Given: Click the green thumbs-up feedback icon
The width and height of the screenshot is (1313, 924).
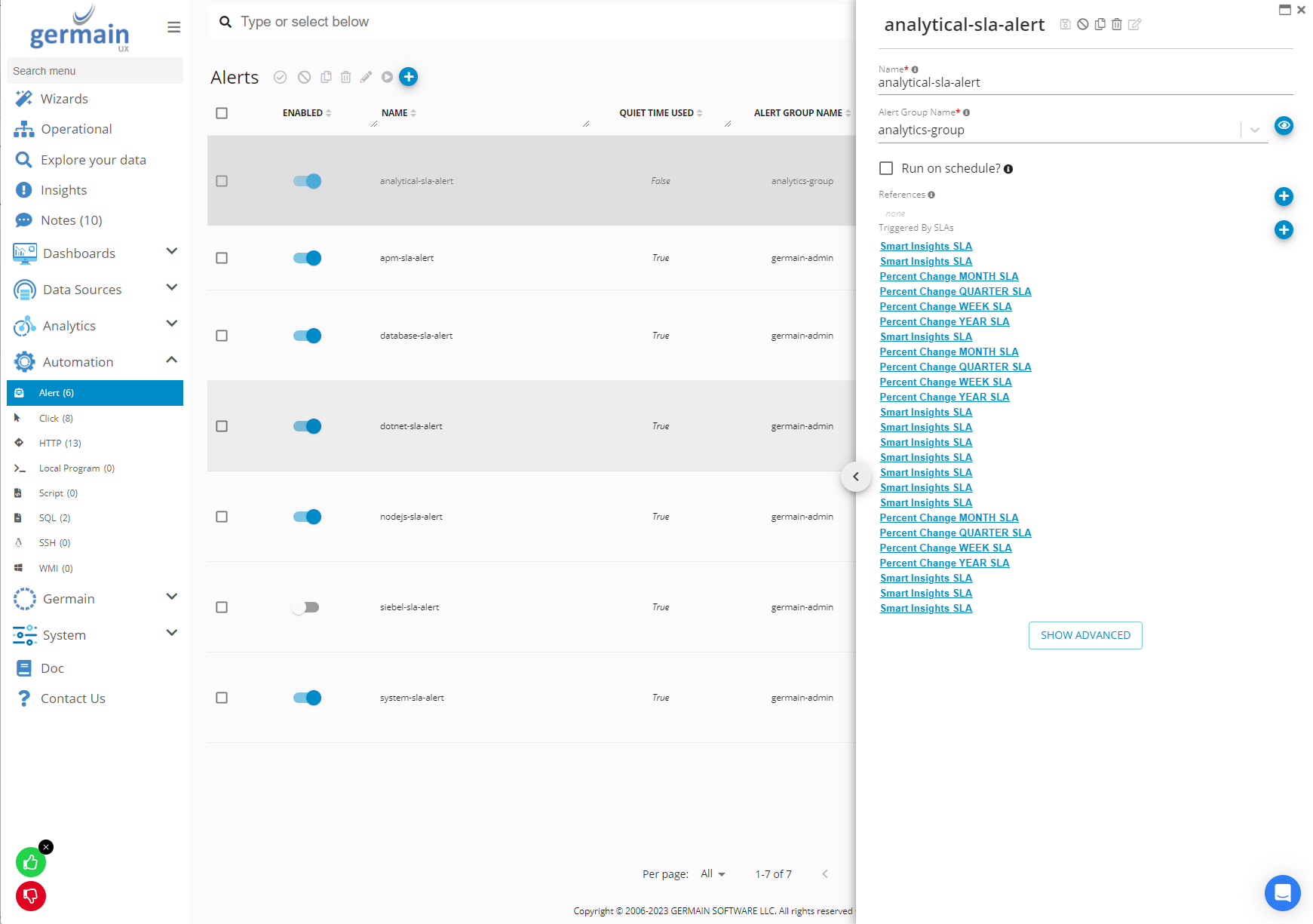Looking at the screenshot, I should pyautogui.click(x=31, y=862).
